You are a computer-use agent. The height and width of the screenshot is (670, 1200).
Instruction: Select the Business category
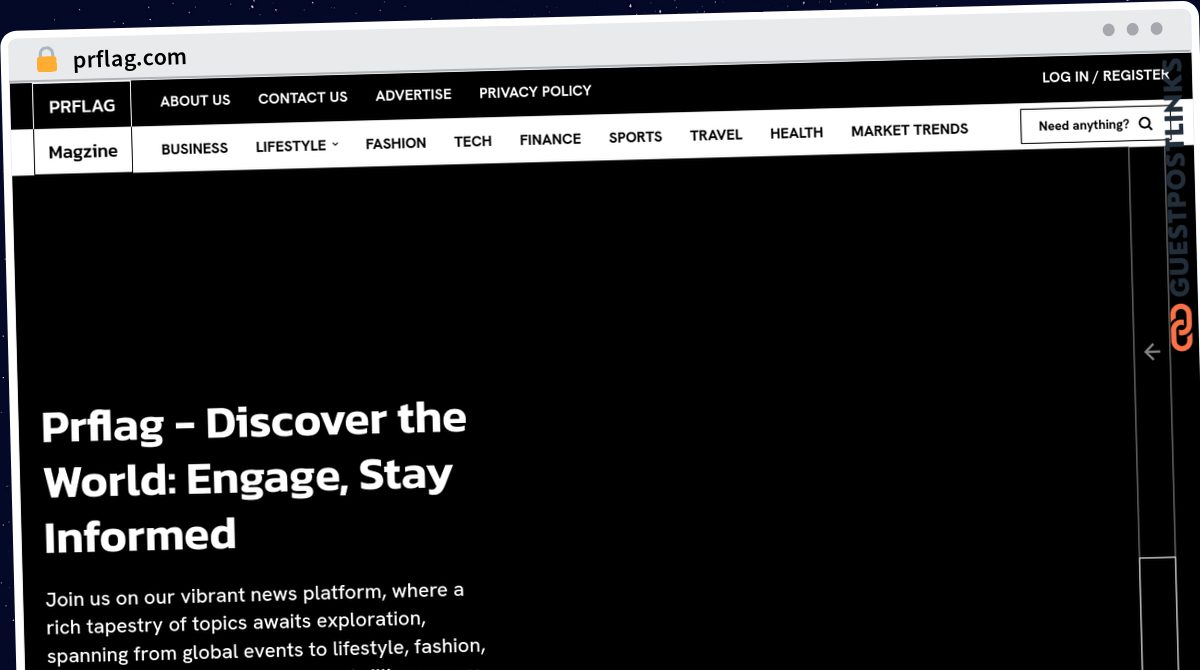195,148
